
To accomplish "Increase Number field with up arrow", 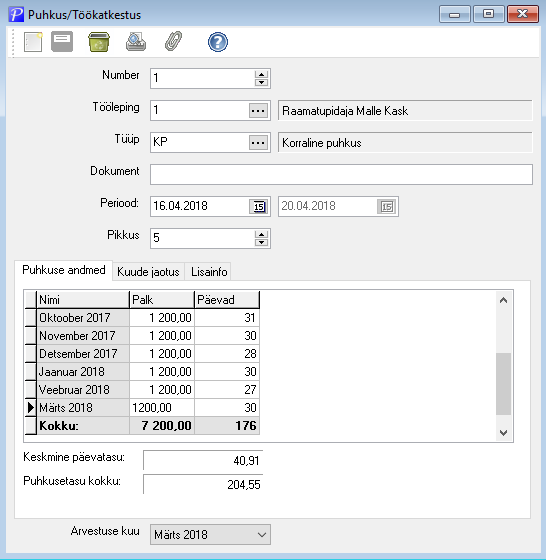I will coord(261,74).
